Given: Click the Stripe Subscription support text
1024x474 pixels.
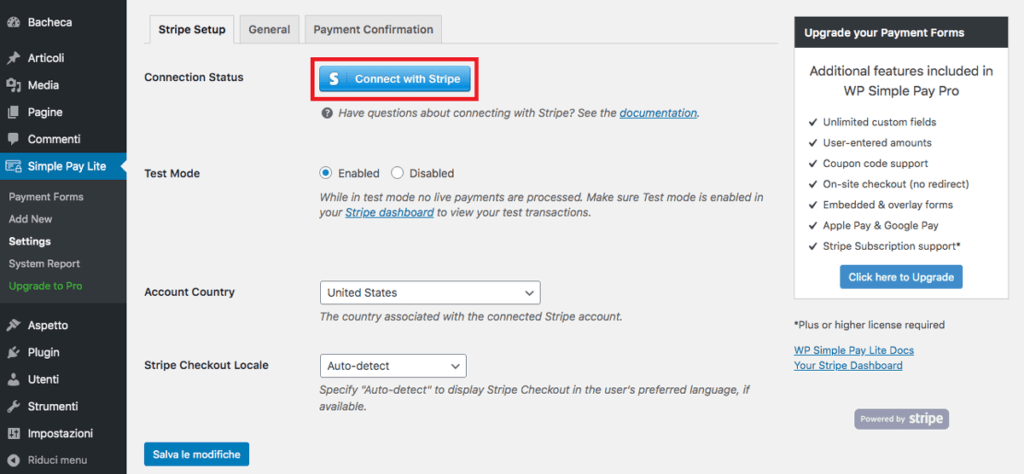Looking at the screenshot, I should pos(891,246).
